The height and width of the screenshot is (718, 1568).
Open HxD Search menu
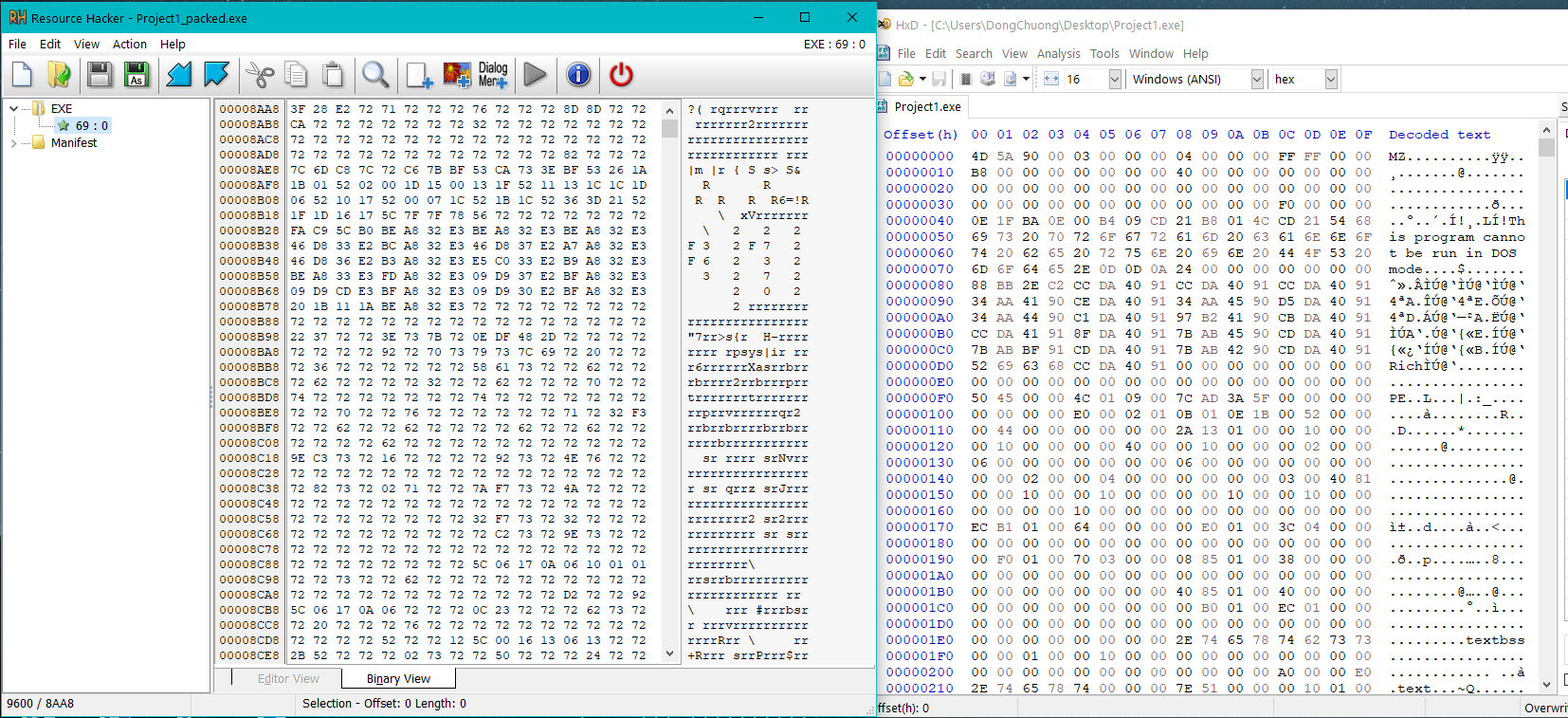tap(974, 53)
